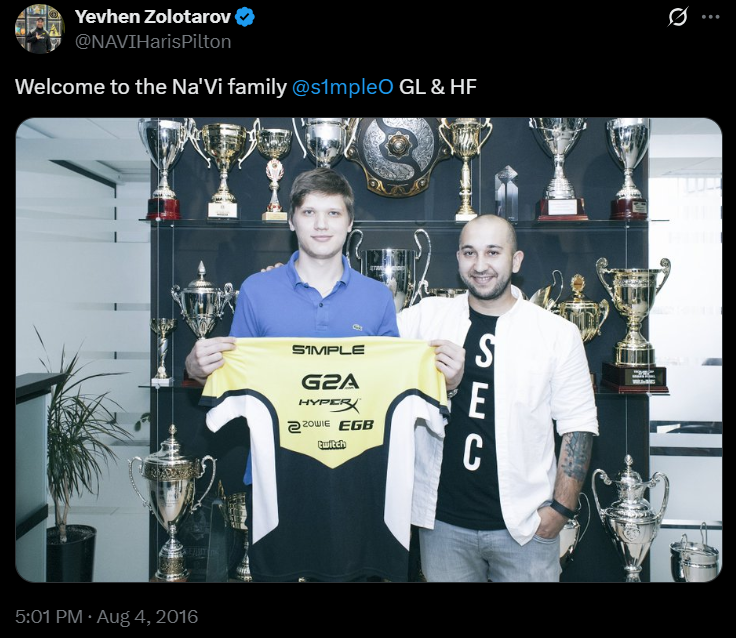The height and width of the screenshot is (638, 736).
Task: Click the Yevhen Zolotarov display name
Action: [x=153, y=17]
